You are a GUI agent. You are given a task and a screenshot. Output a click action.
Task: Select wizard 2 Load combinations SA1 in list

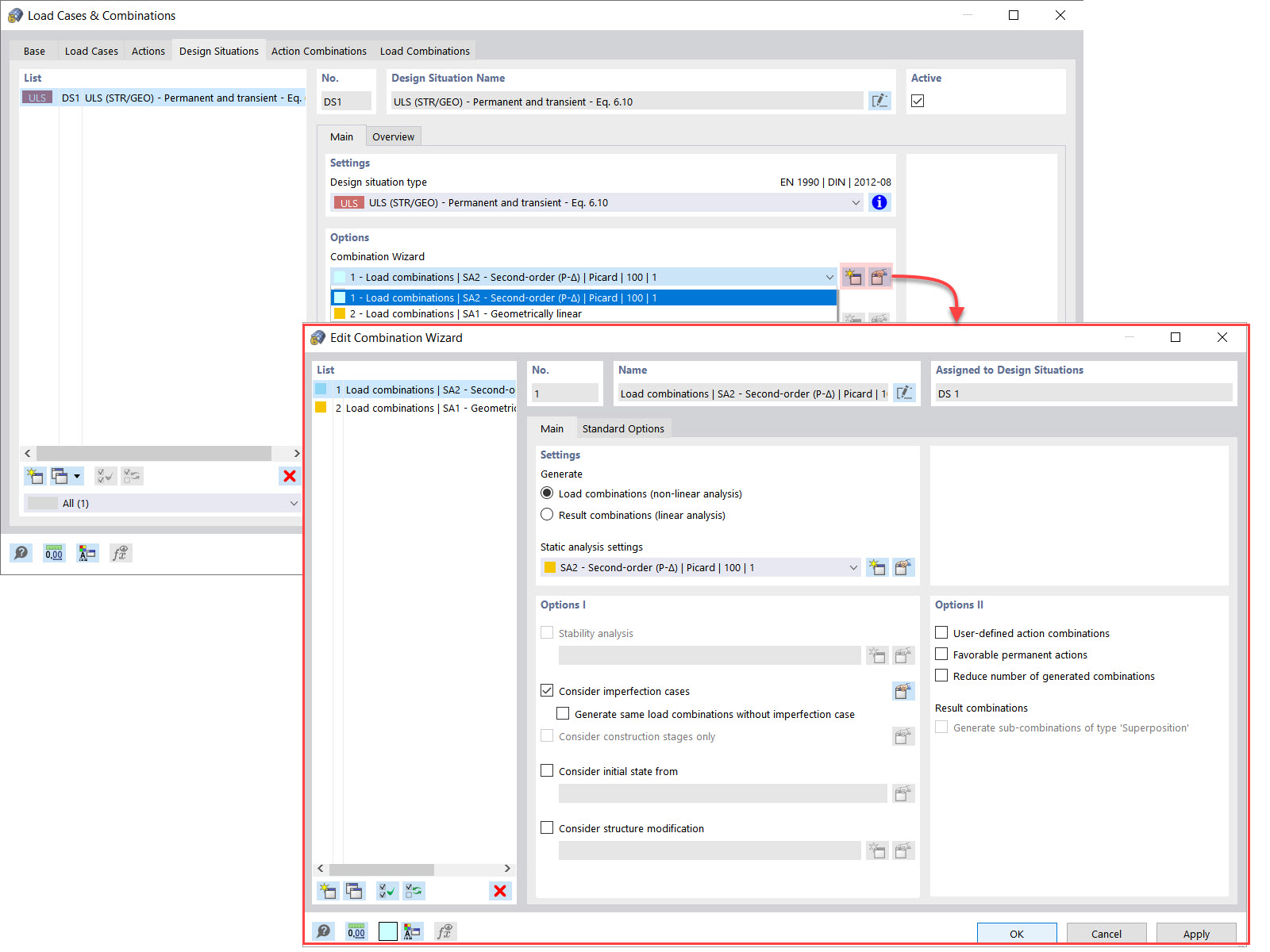(414, 408)
